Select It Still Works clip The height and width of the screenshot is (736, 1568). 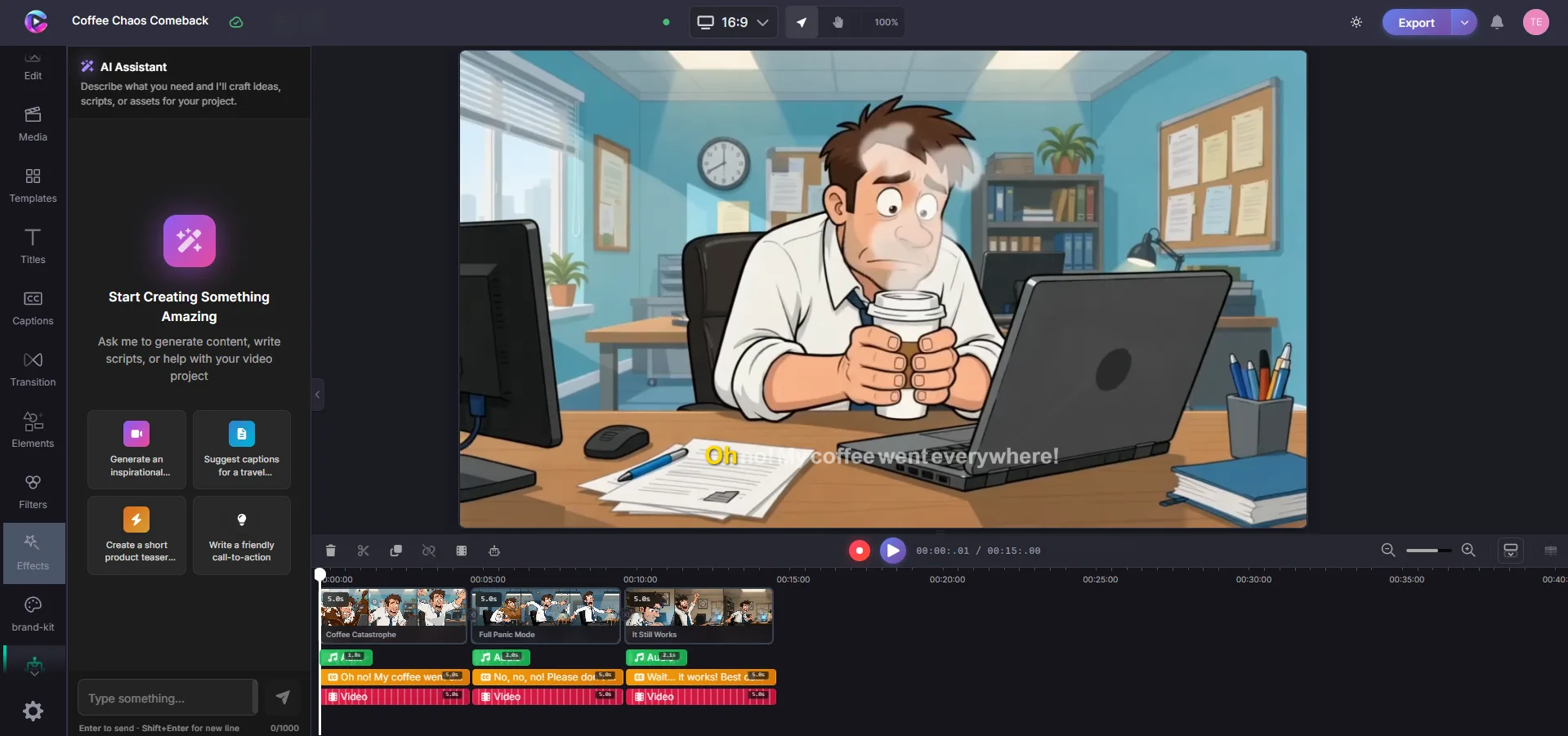click(699, 616)
